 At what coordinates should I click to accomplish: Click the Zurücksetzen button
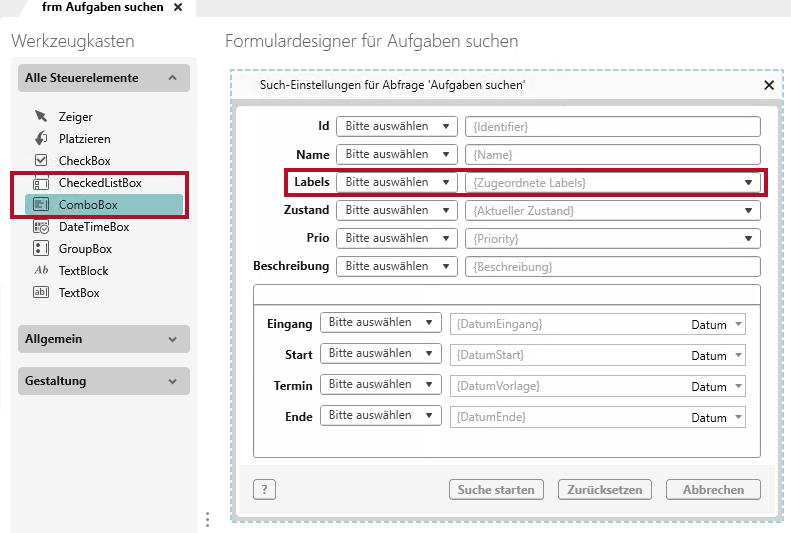605,490
